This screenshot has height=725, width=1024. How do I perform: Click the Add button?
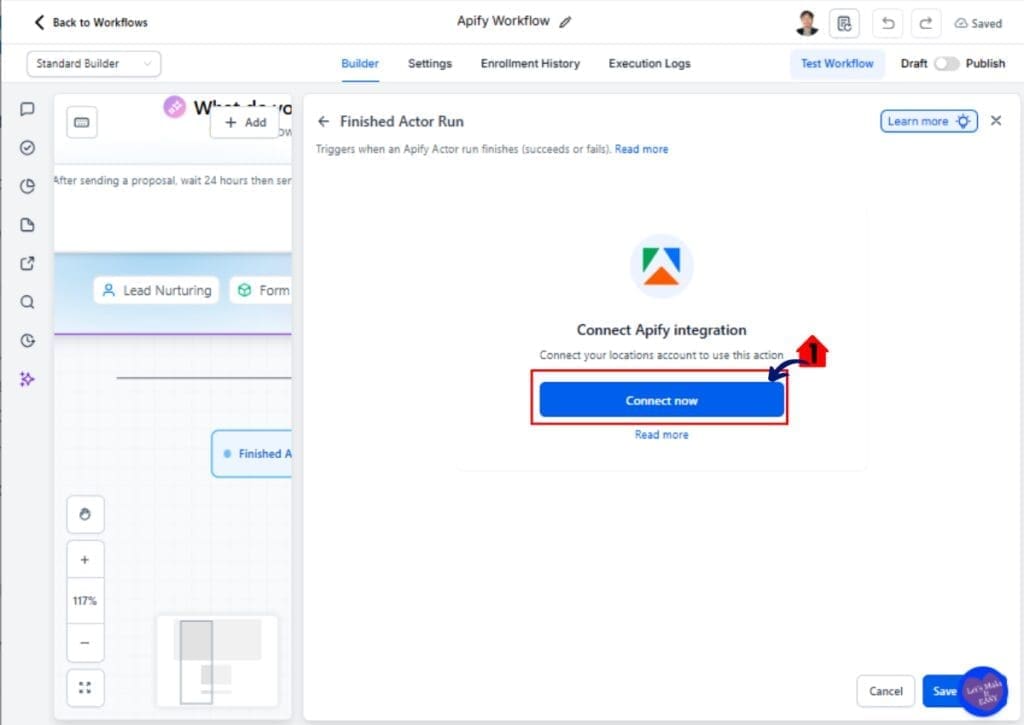(245, 122)
